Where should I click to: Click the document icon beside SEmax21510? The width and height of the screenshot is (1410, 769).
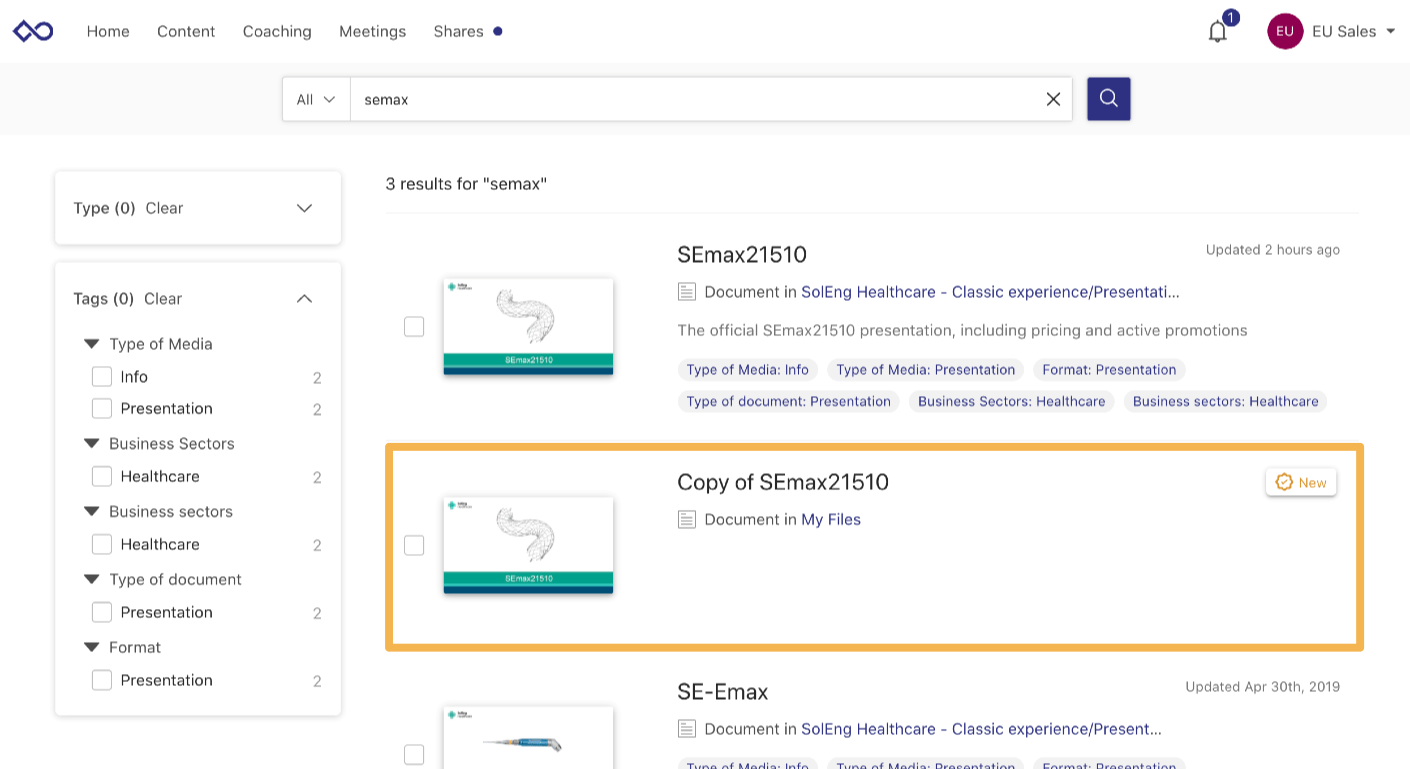click(x=686, y=291)
